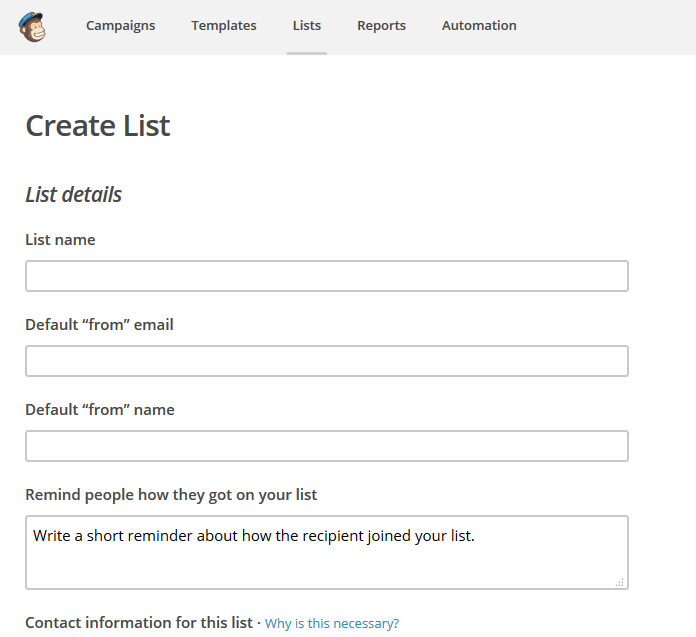Click the "List name" field label
Image resolution: width=696 pixels, height=637 pixels.
(60, 240)
